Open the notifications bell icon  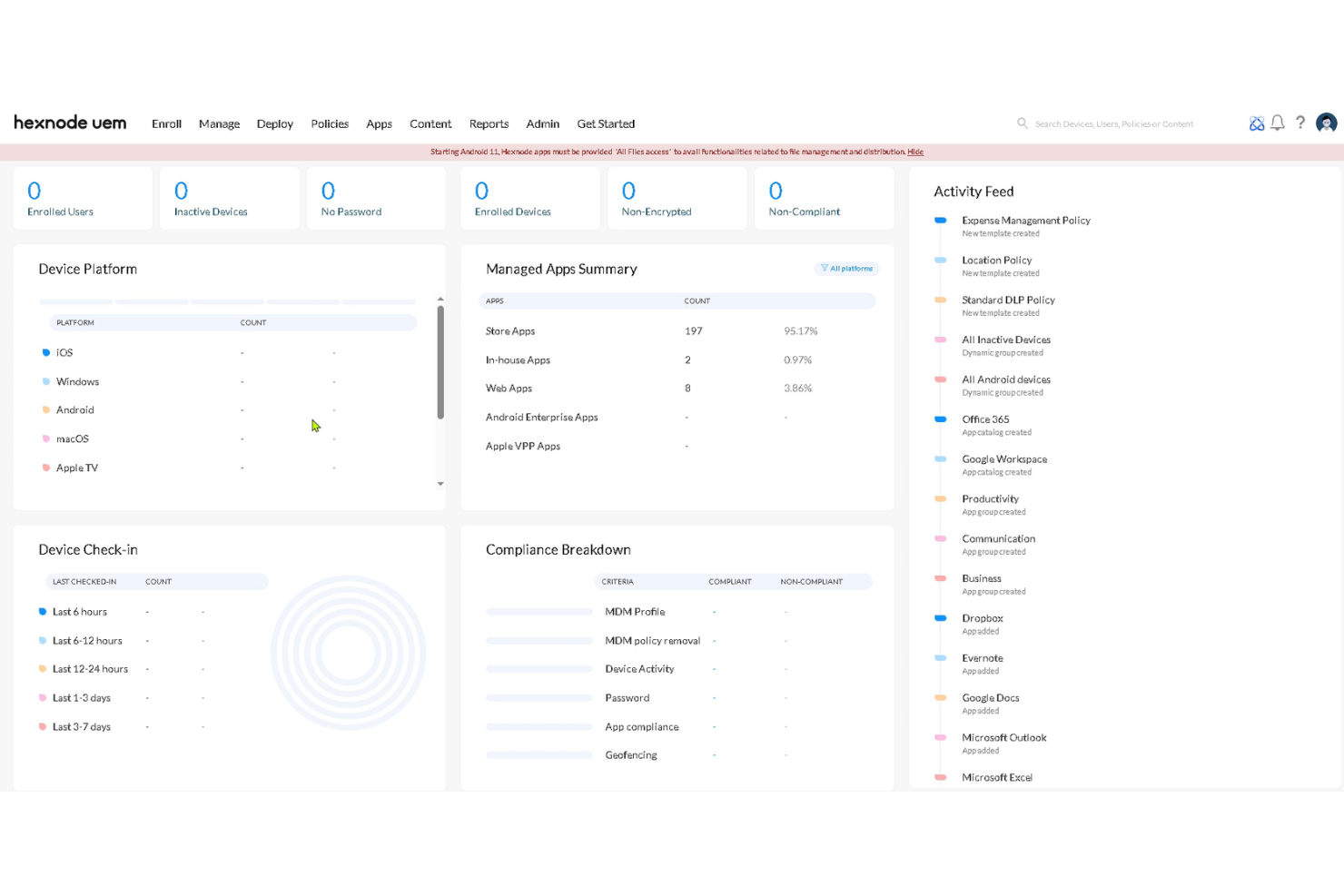[1277, 123]
